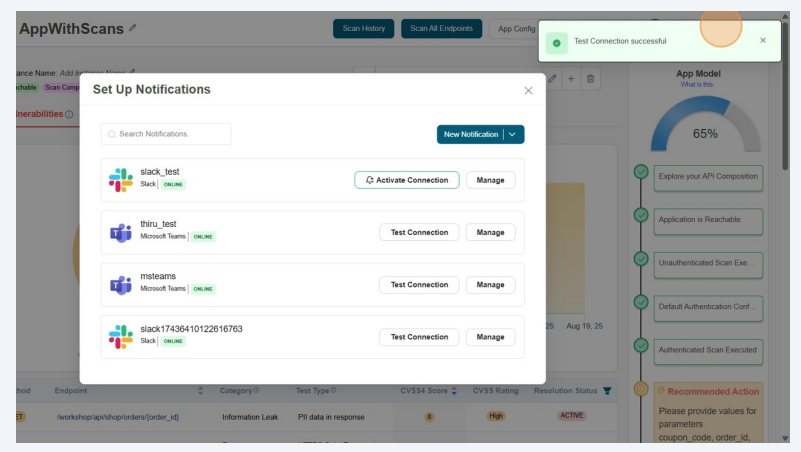The image size is (801, 452).
Task: Click the trash delete icon in toolbar
Action: 590,79
